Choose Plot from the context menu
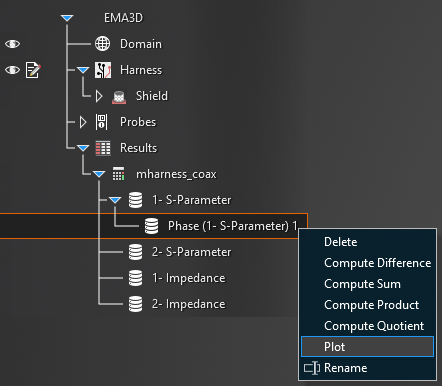442x386 pixels. point(367,347)
